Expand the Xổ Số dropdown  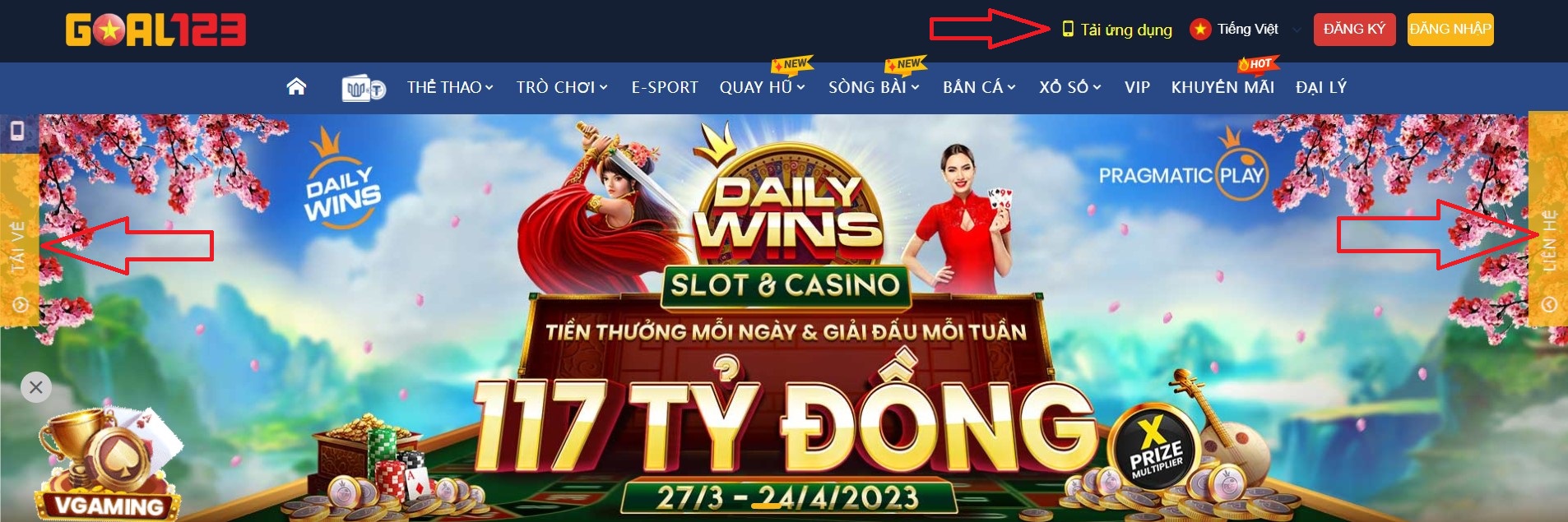coord(1069,87)
